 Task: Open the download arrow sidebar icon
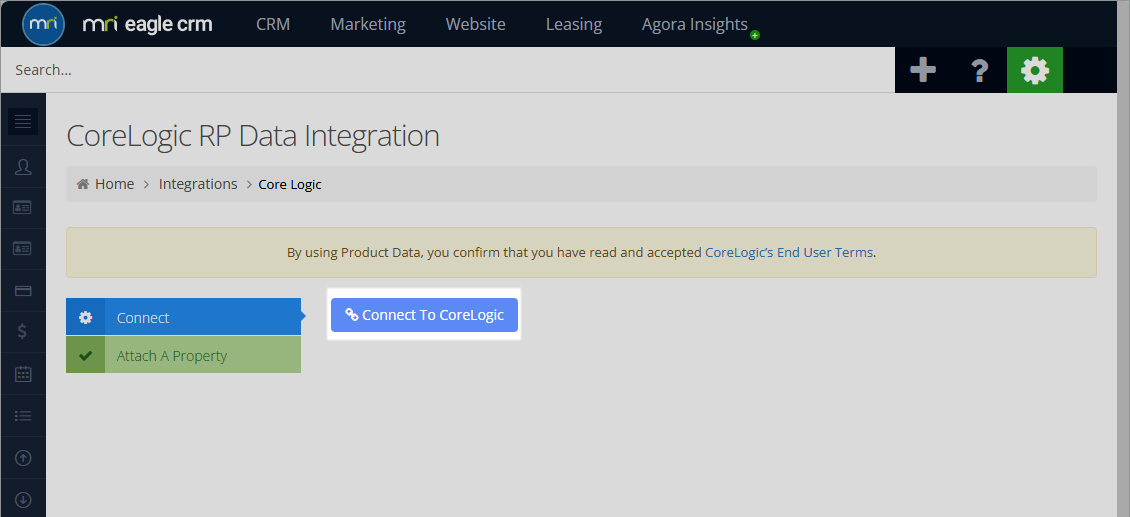[x=23, y=499]
